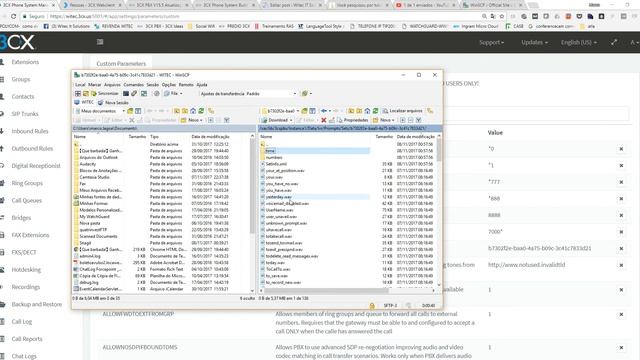Go to remote home directory icon

pos(367,111)
